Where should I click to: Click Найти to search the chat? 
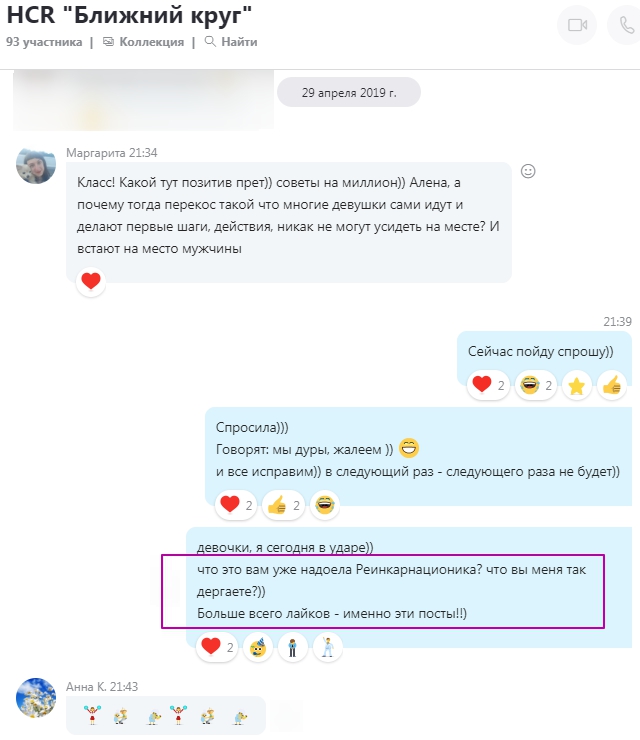231,42
